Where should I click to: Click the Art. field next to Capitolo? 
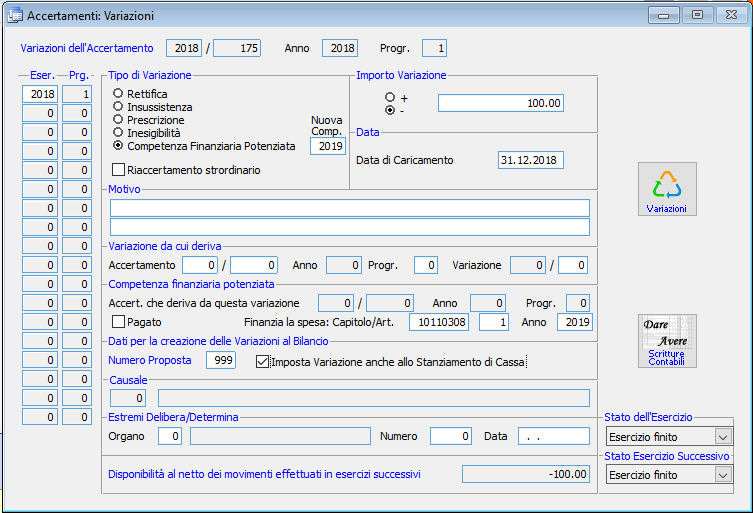(494, 322)
